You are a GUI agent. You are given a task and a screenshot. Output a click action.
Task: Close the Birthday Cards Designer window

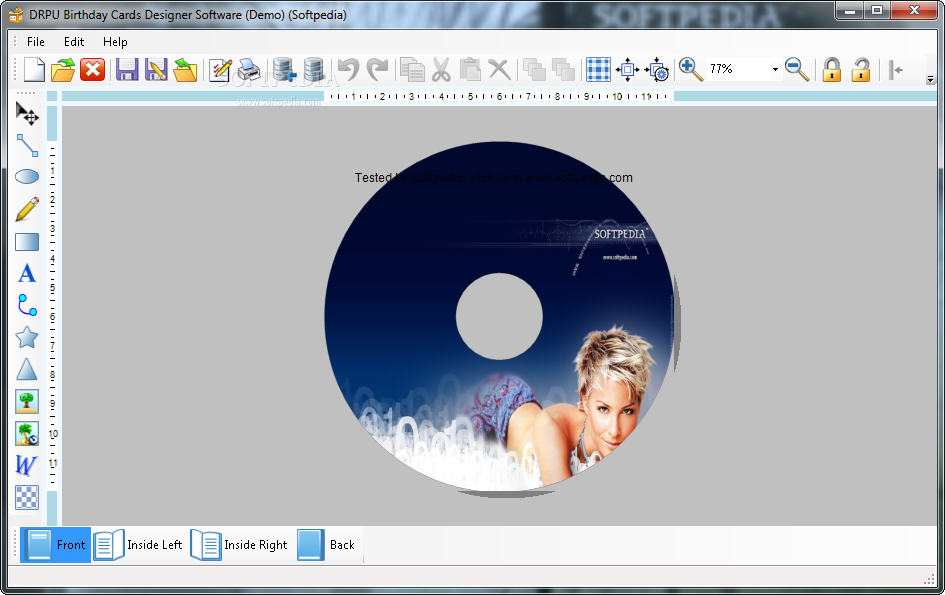914,10
